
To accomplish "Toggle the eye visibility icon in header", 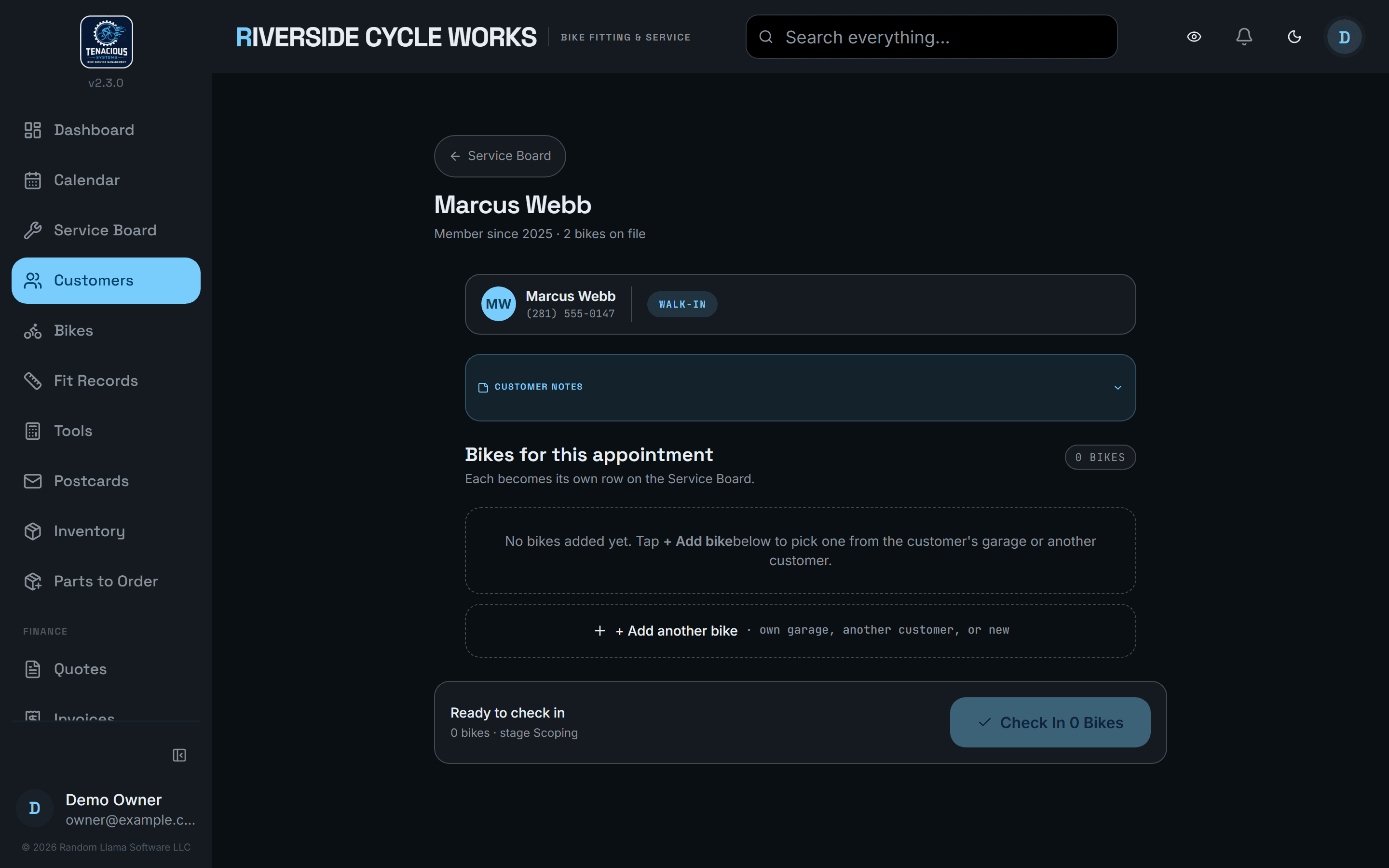I will tap(1194, 37).
